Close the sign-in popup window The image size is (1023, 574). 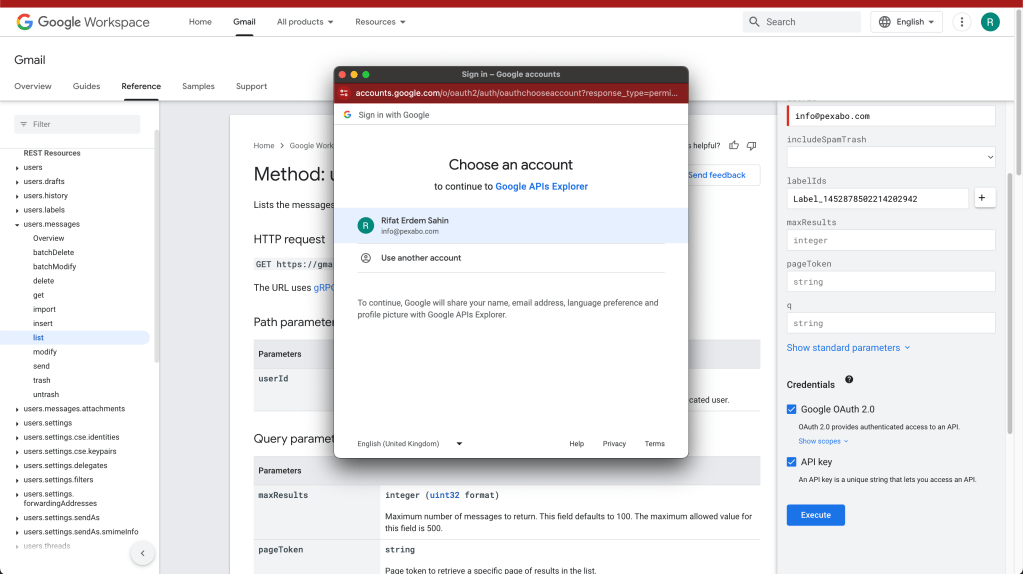(x=343, y=74)
